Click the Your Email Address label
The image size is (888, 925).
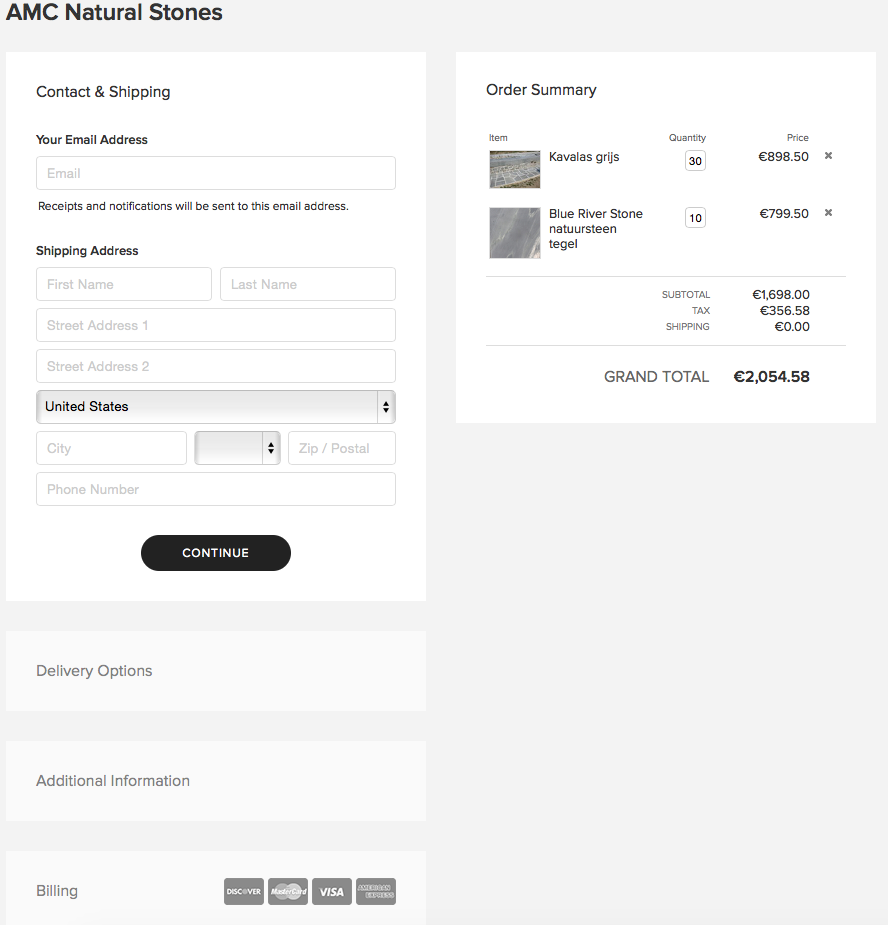tap(92, 140)
